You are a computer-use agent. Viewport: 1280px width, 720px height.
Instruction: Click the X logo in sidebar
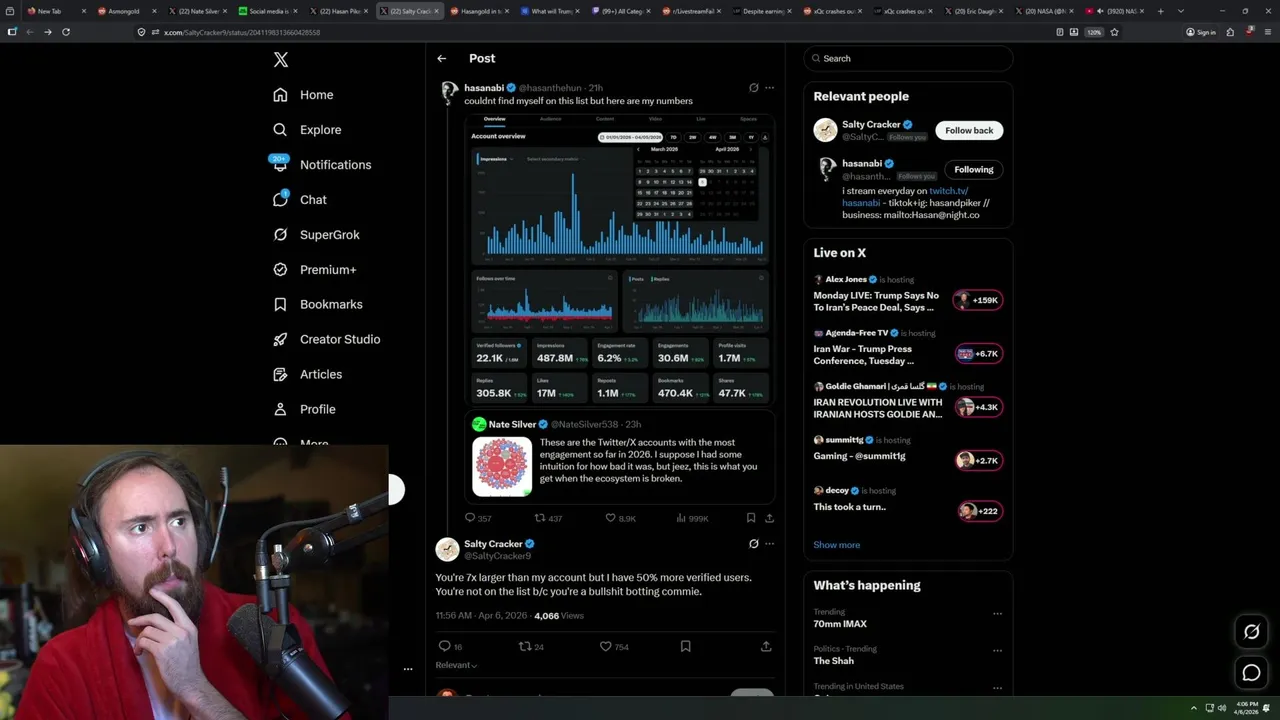pos(281,60)
